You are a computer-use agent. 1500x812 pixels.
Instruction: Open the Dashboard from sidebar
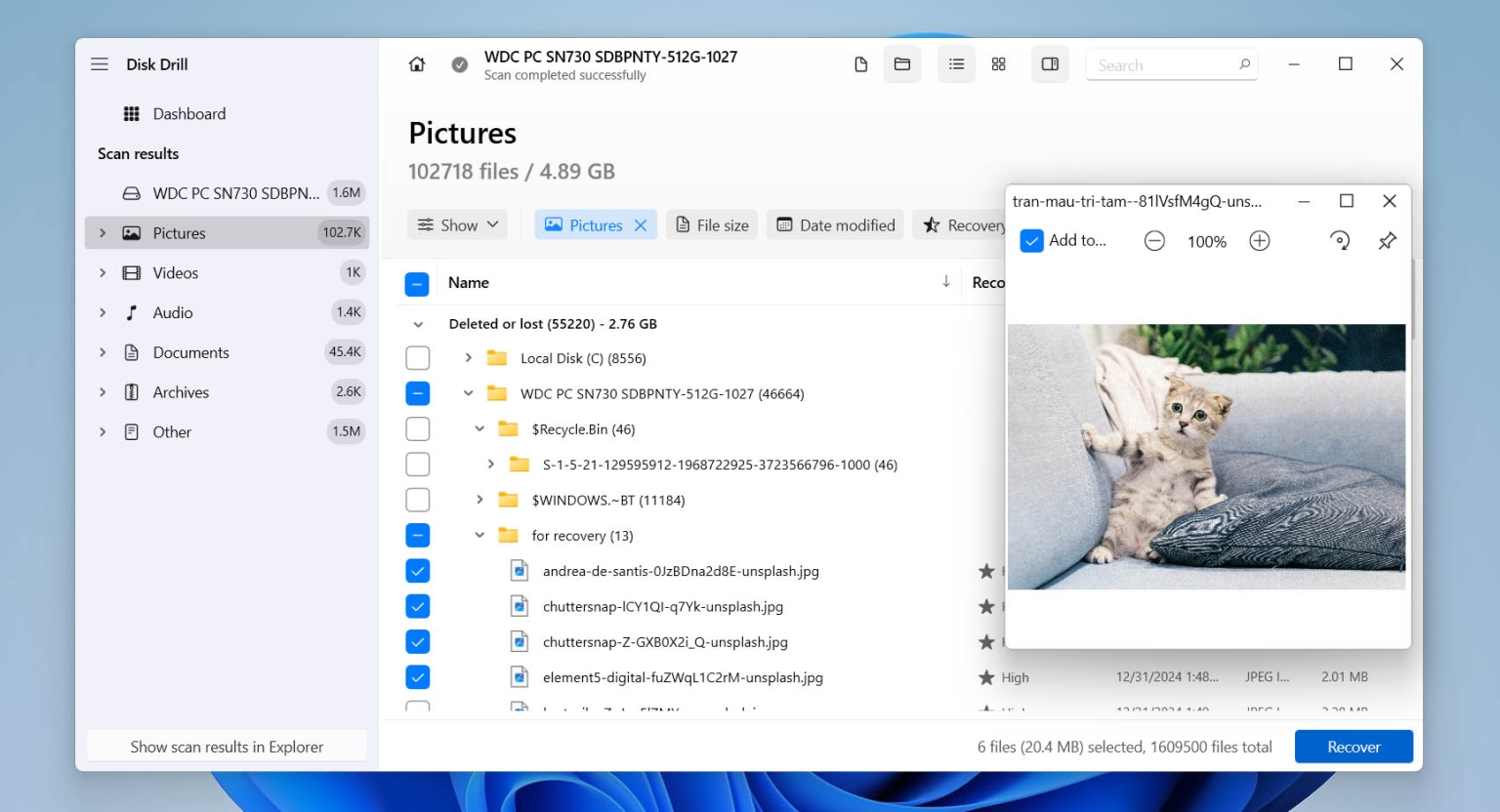click(188, 113)
